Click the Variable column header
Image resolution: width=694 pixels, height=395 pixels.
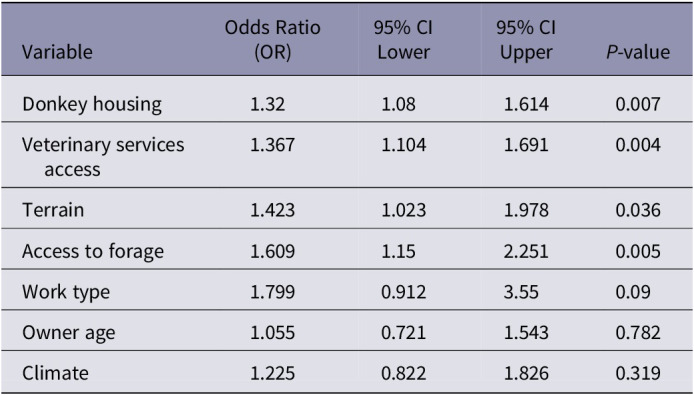(x=58, y=52)
